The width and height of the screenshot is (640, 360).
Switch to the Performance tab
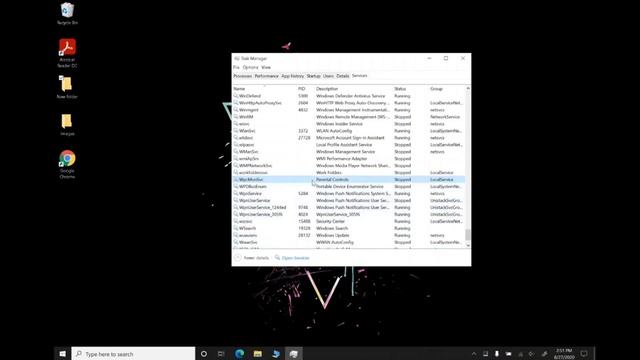coord(267,76)
